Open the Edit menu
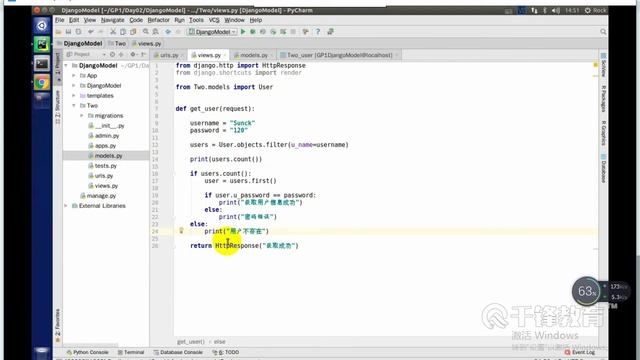Screen dimensions: 640x360 [x=74, y=20]
